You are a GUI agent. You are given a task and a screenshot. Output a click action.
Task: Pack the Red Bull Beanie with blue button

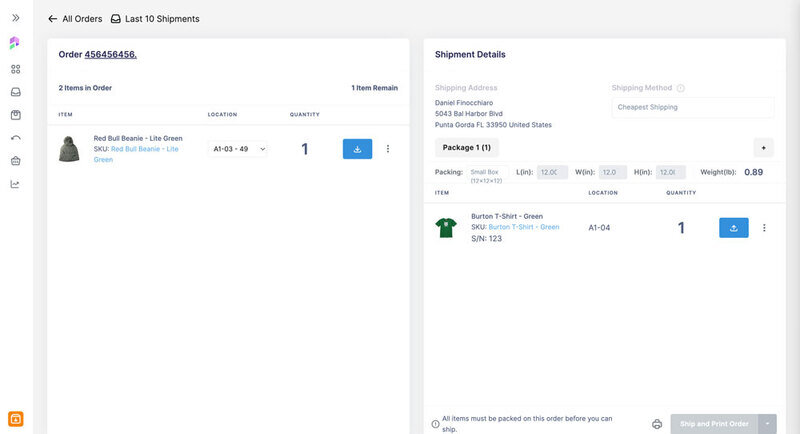coord(357,149)
